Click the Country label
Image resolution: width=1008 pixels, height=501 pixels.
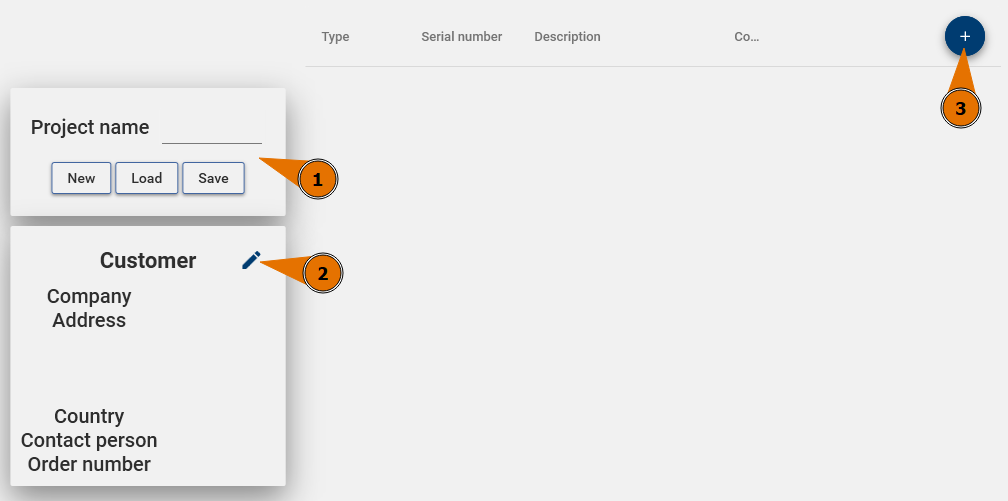(x=89, y=416)
